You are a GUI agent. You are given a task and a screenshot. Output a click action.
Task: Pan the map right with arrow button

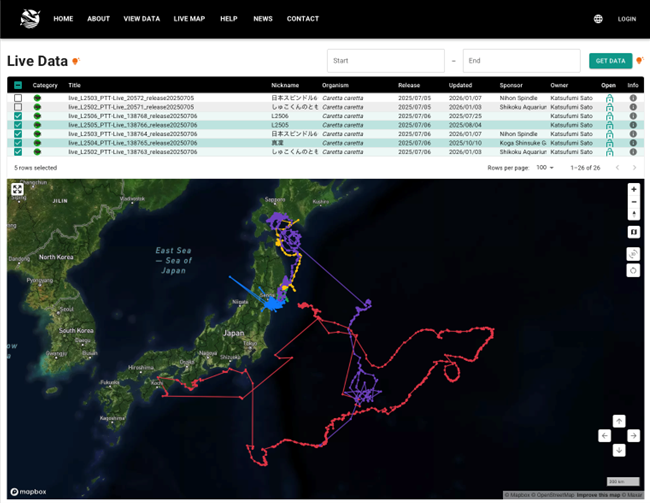[x=633, y=435]
